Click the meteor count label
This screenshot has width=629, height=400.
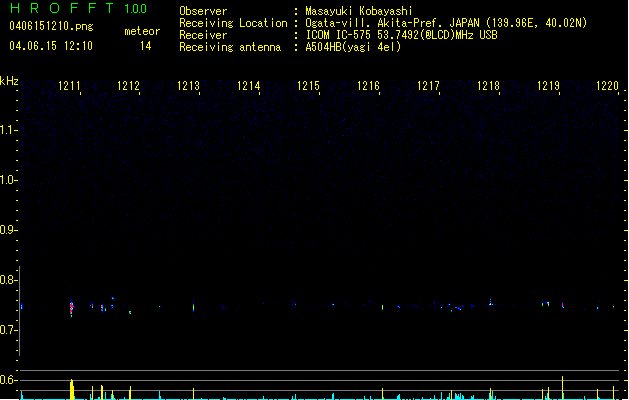click(142, 31)
